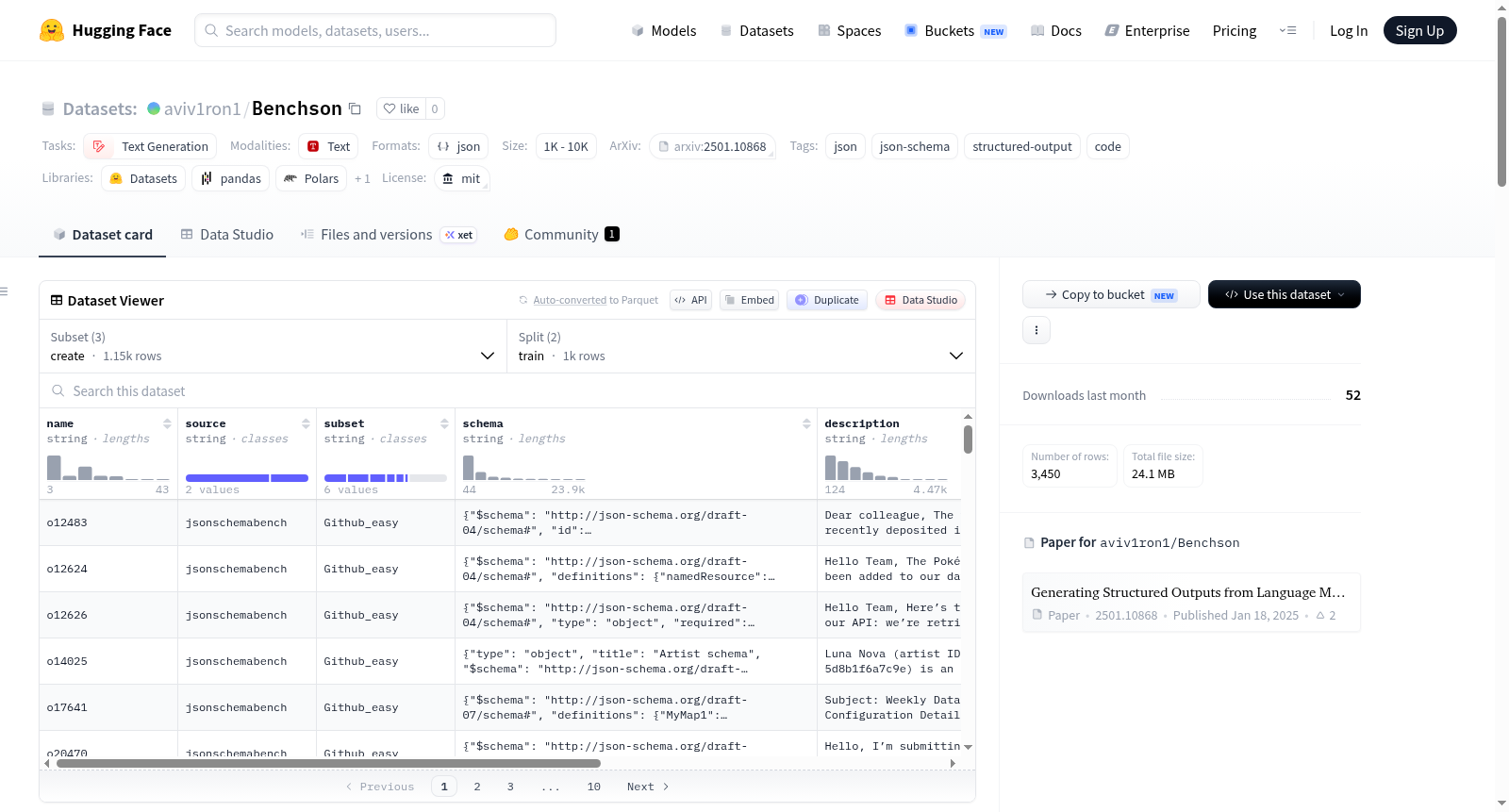Click the three-dot more options button

1036,330
